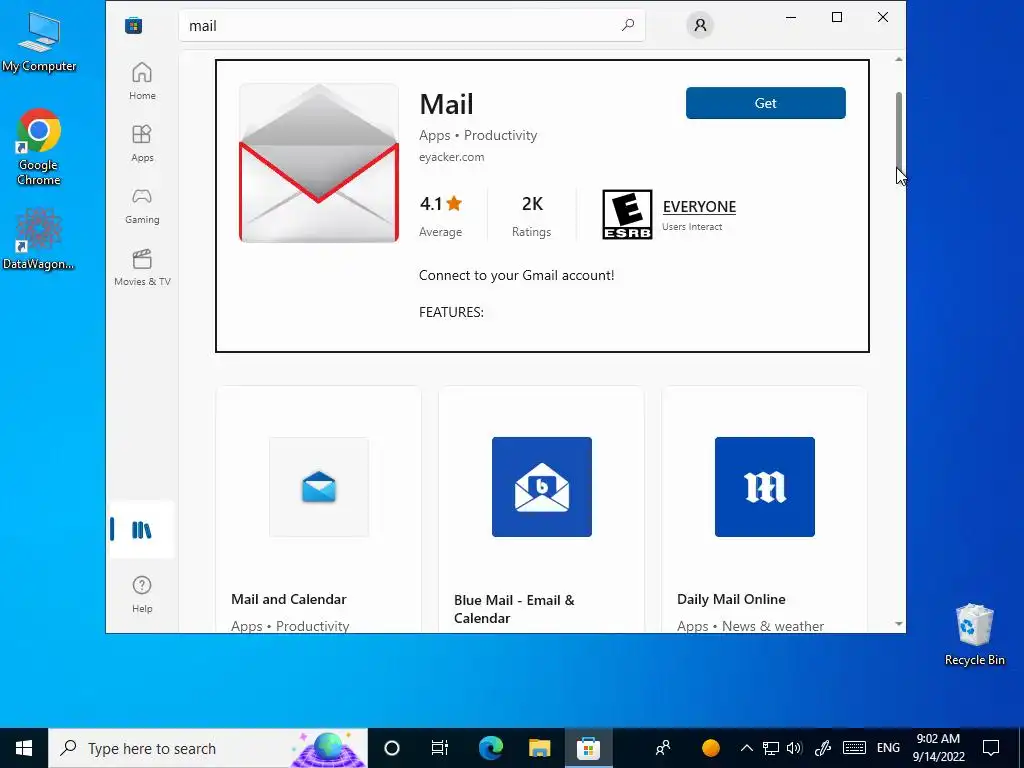The width and height of the screenshot is (1024, 768).
Task: Open the touch keyboard icon
Action: [x=854, y=748]
